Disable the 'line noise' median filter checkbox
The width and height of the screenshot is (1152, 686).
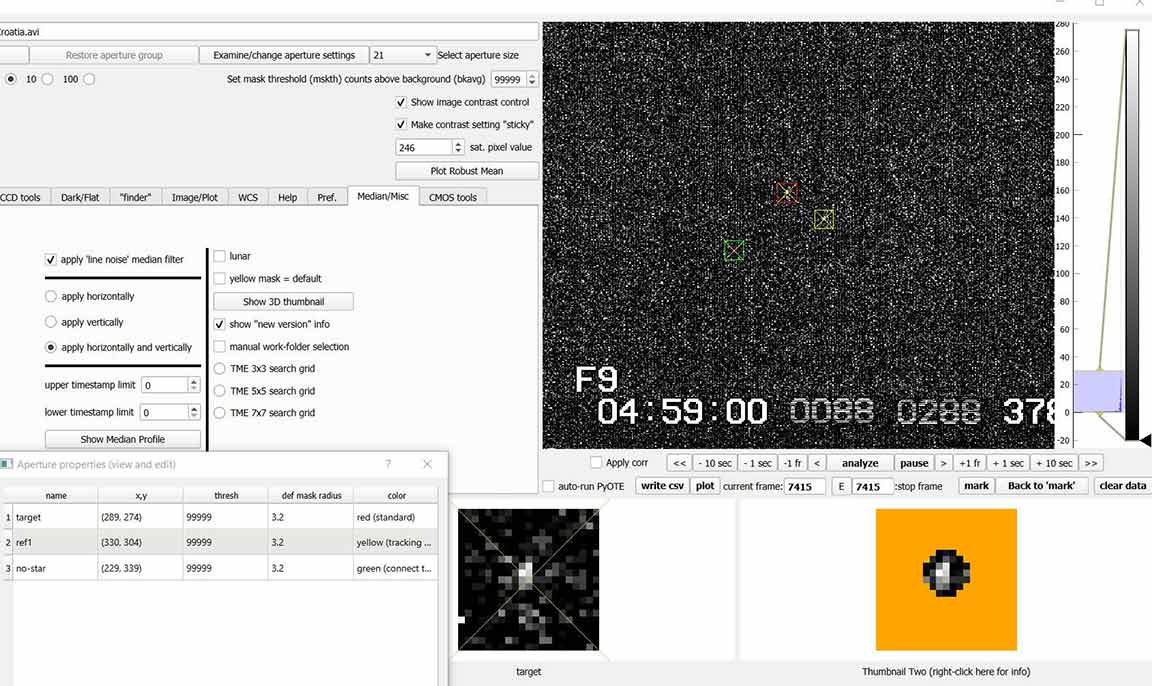[x=51, y=260]
